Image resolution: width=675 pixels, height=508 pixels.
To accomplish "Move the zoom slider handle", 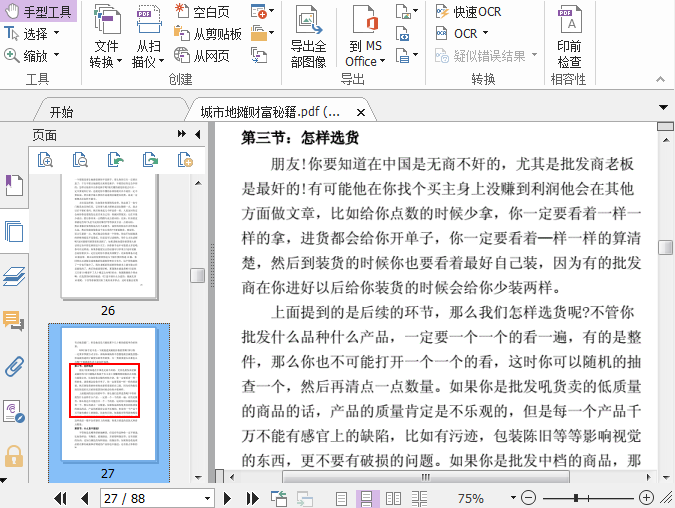I will pyautogui.click(x=576, y=498).
